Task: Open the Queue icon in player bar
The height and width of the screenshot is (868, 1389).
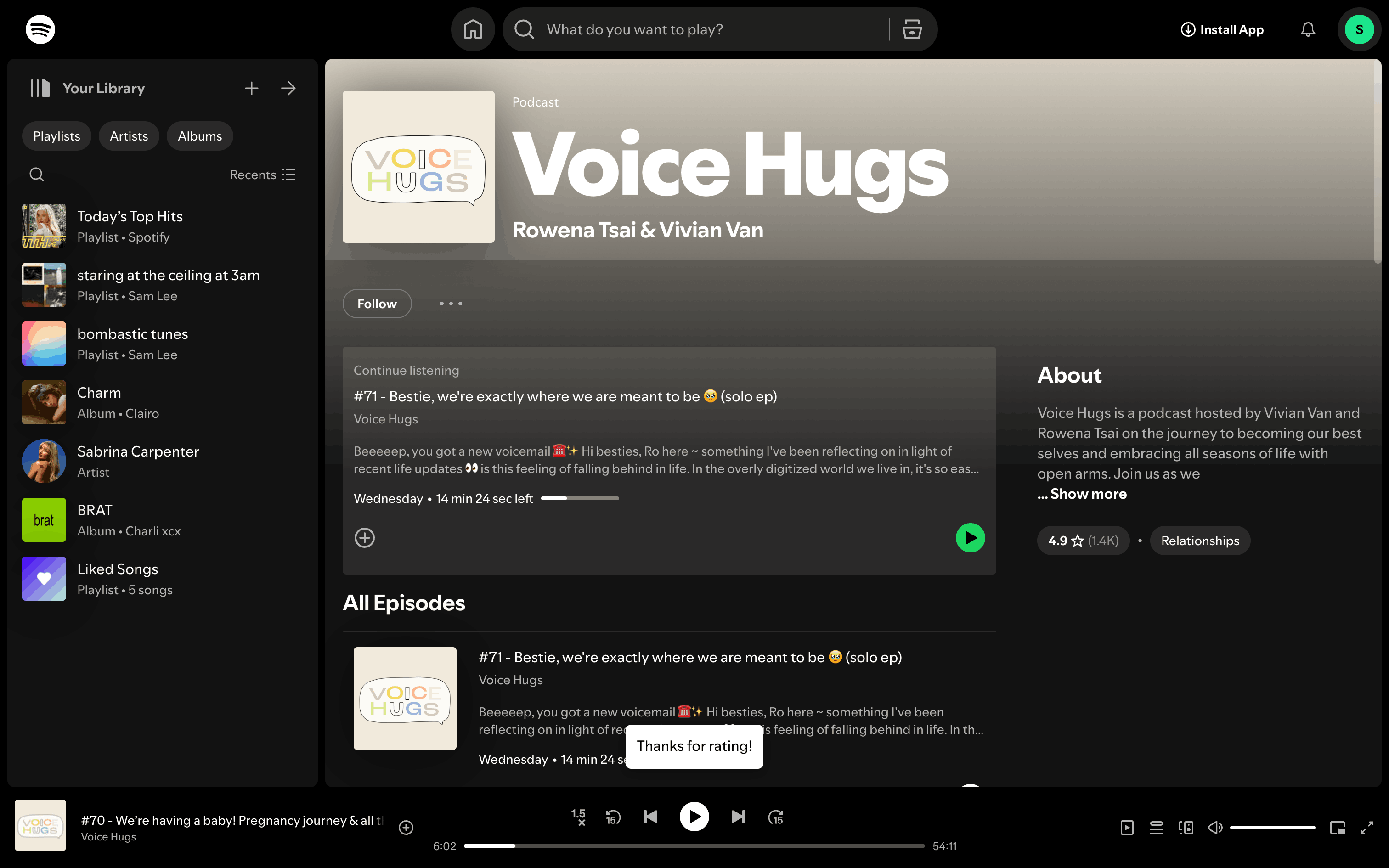Action: coord(1156,827)
